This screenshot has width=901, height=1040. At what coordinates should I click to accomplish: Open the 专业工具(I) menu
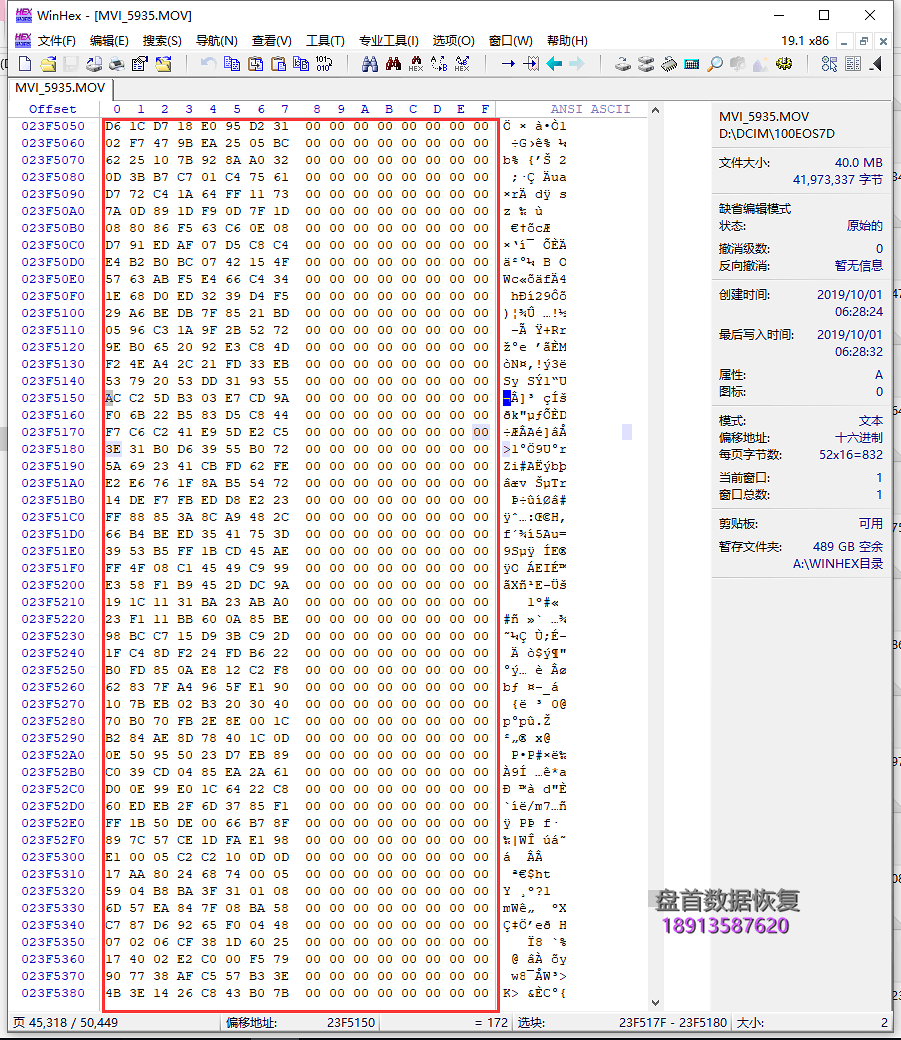coord(389,41)
